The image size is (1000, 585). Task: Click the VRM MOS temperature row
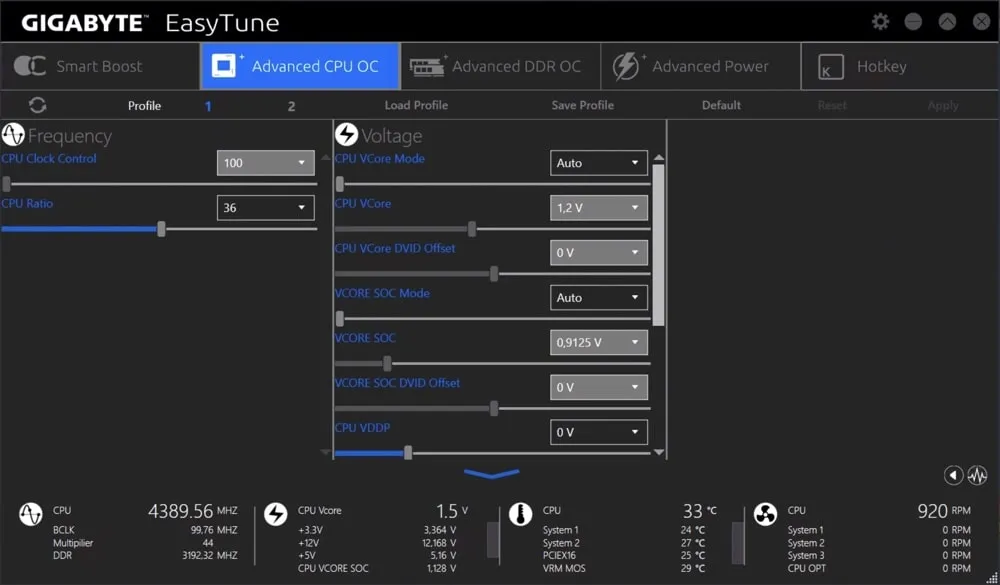point(624,568)
